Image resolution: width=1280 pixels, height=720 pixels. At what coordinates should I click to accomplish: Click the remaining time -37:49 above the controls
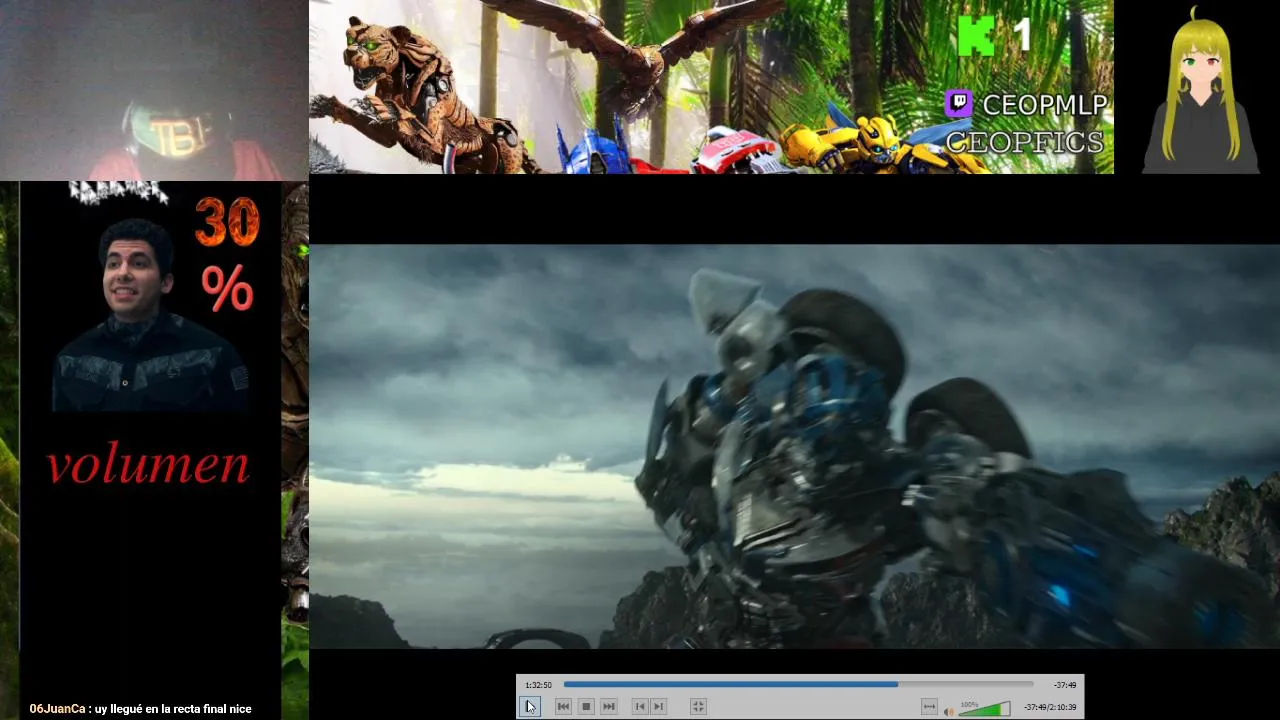coord(1064,685)
